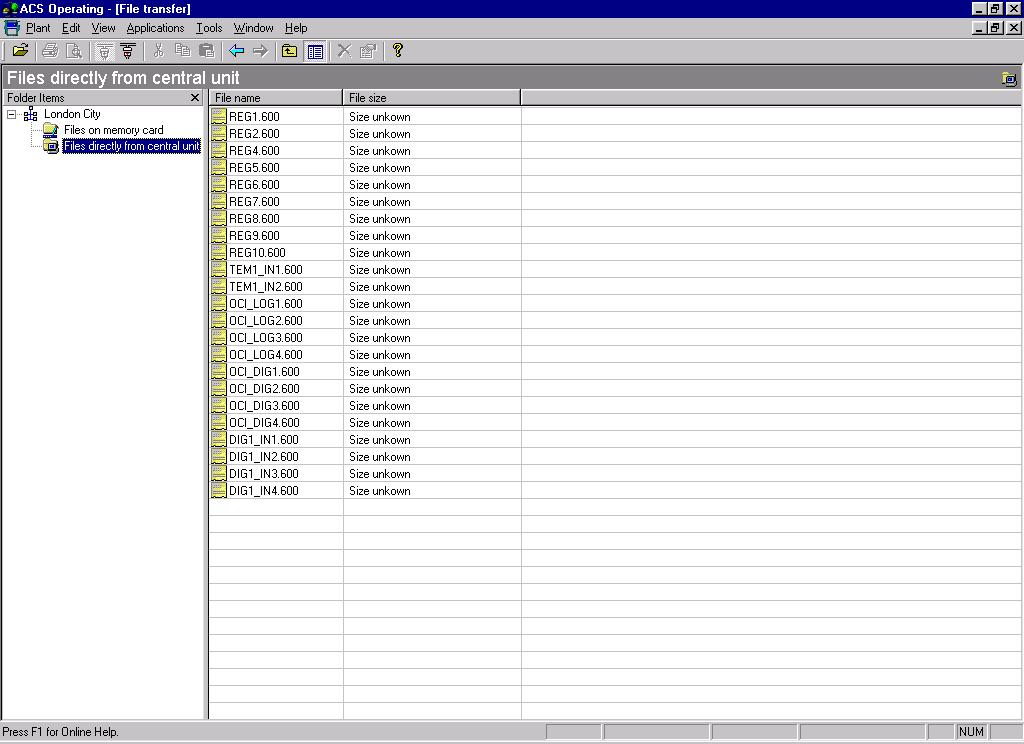Click the grey forward arrow icon
This screenshot has height=744, width=1024.
260,50
